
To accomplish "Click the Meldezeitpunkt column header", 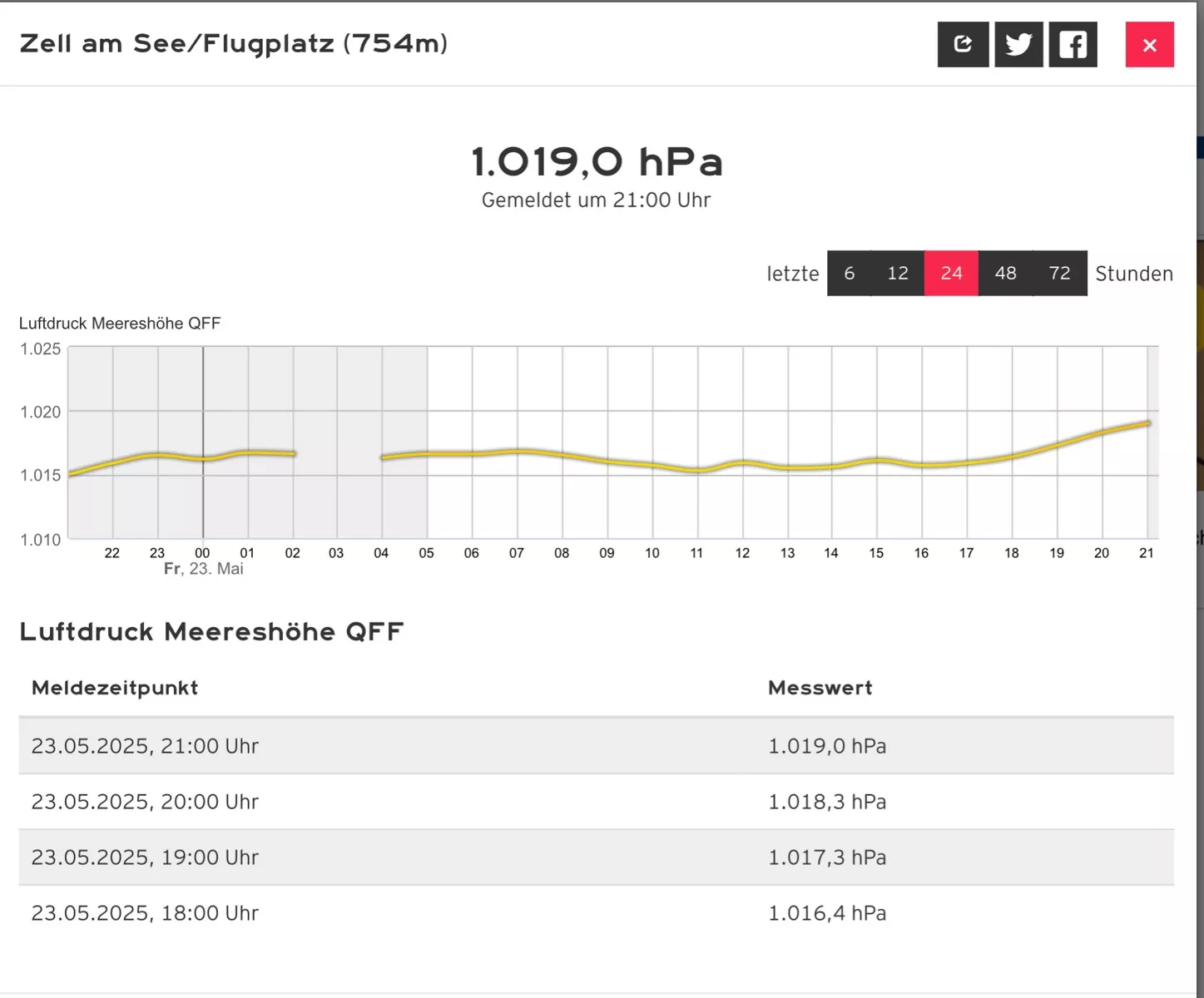I will [115, 688].
